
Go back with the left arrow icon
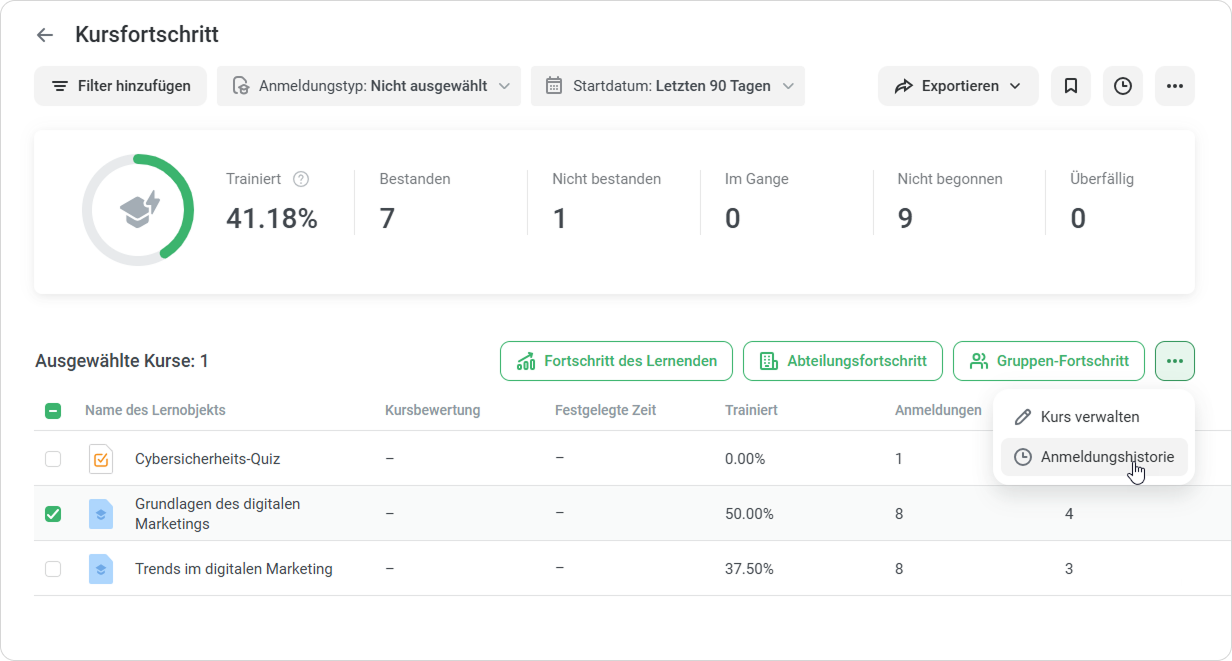pyautogui.click(x=44, y=35)
